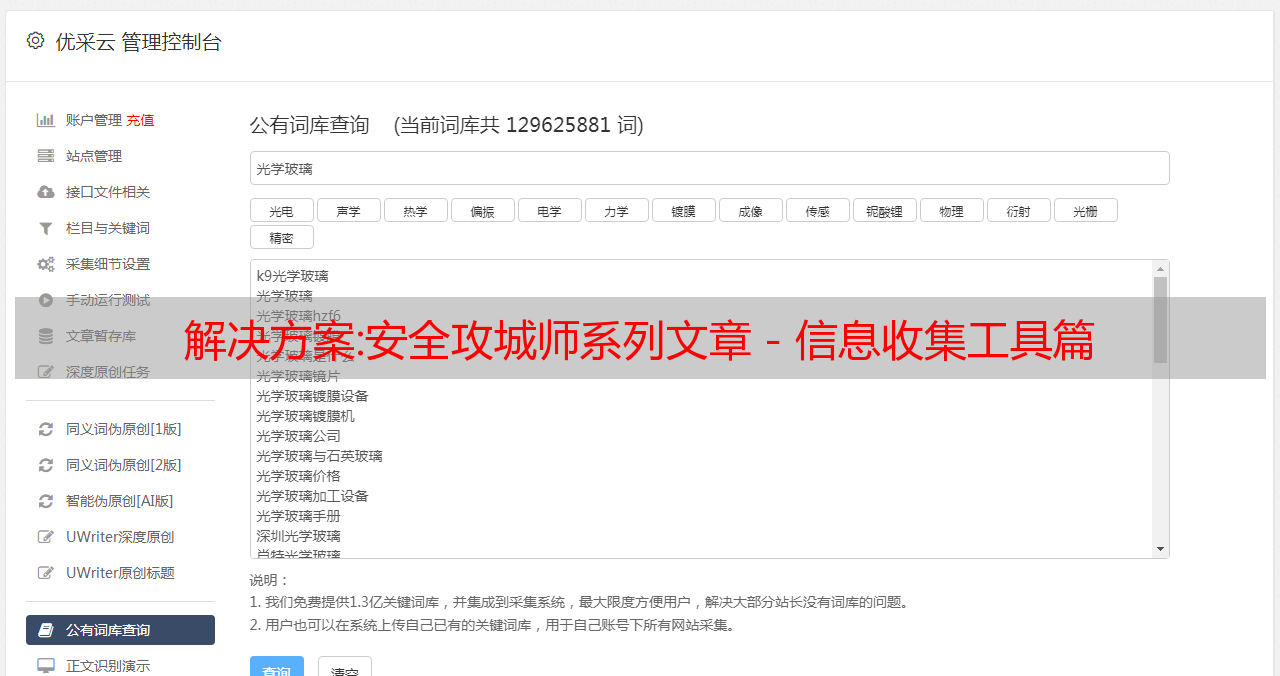This screenshot has height=676, width=1280.
Task: Select the 电学 tag button
Action: [x=549, y=210]
